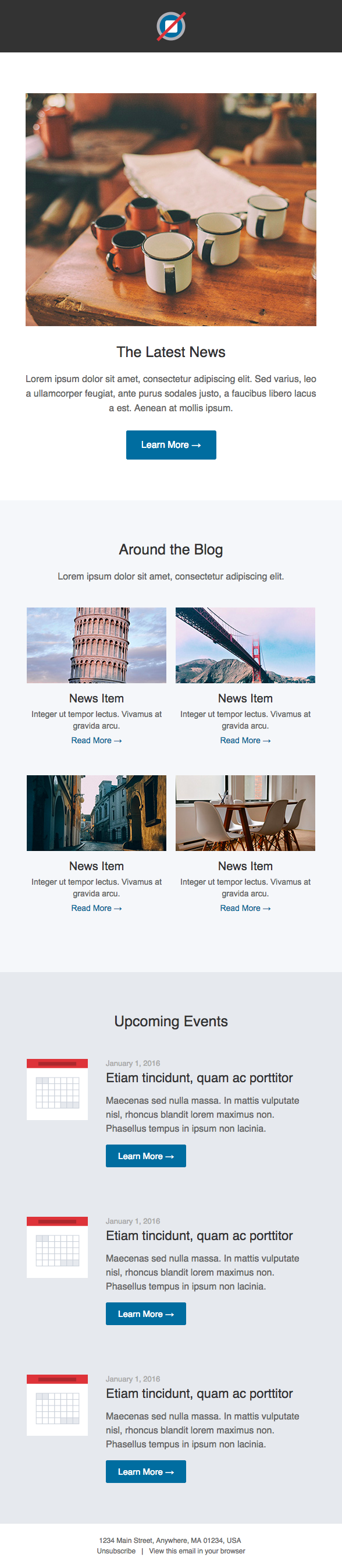Viewport: 342px width, 1568px height.
Task: Click Learn More button of the first event
Action: [x=146, y=1156]
